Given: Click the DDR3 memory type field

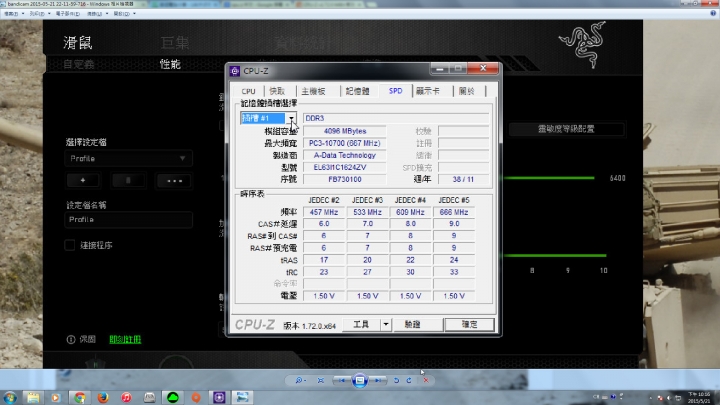Looking at the screenshot, I should pyautogui.click(x=396, y=118).
